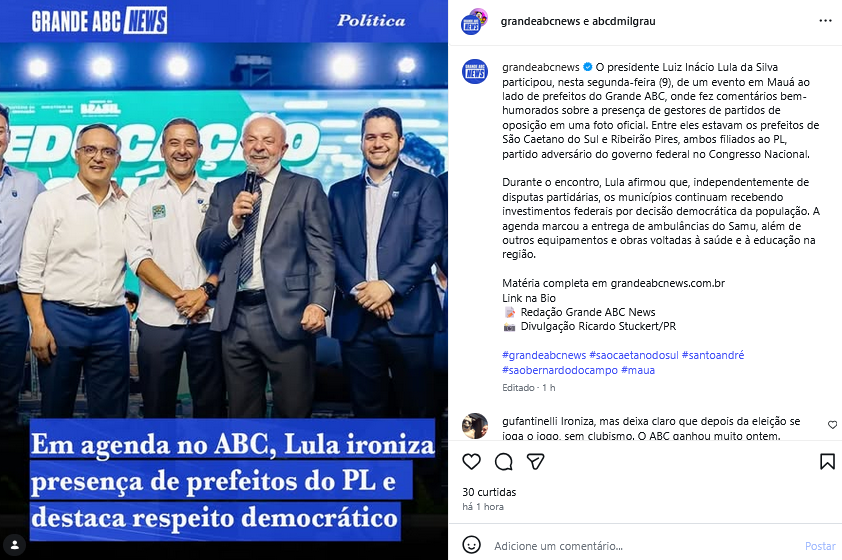Open grandeabcnews avatar beside caption
842x560 pixels.
click(475, 71)
